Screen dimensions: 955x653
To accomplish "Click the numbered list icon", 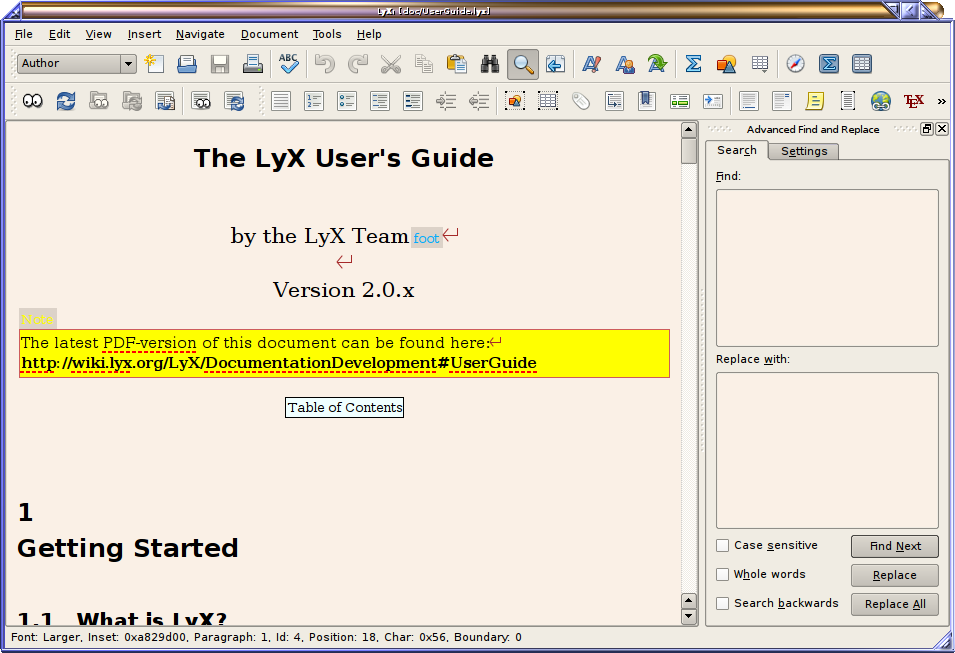I will tap(314, 101).
